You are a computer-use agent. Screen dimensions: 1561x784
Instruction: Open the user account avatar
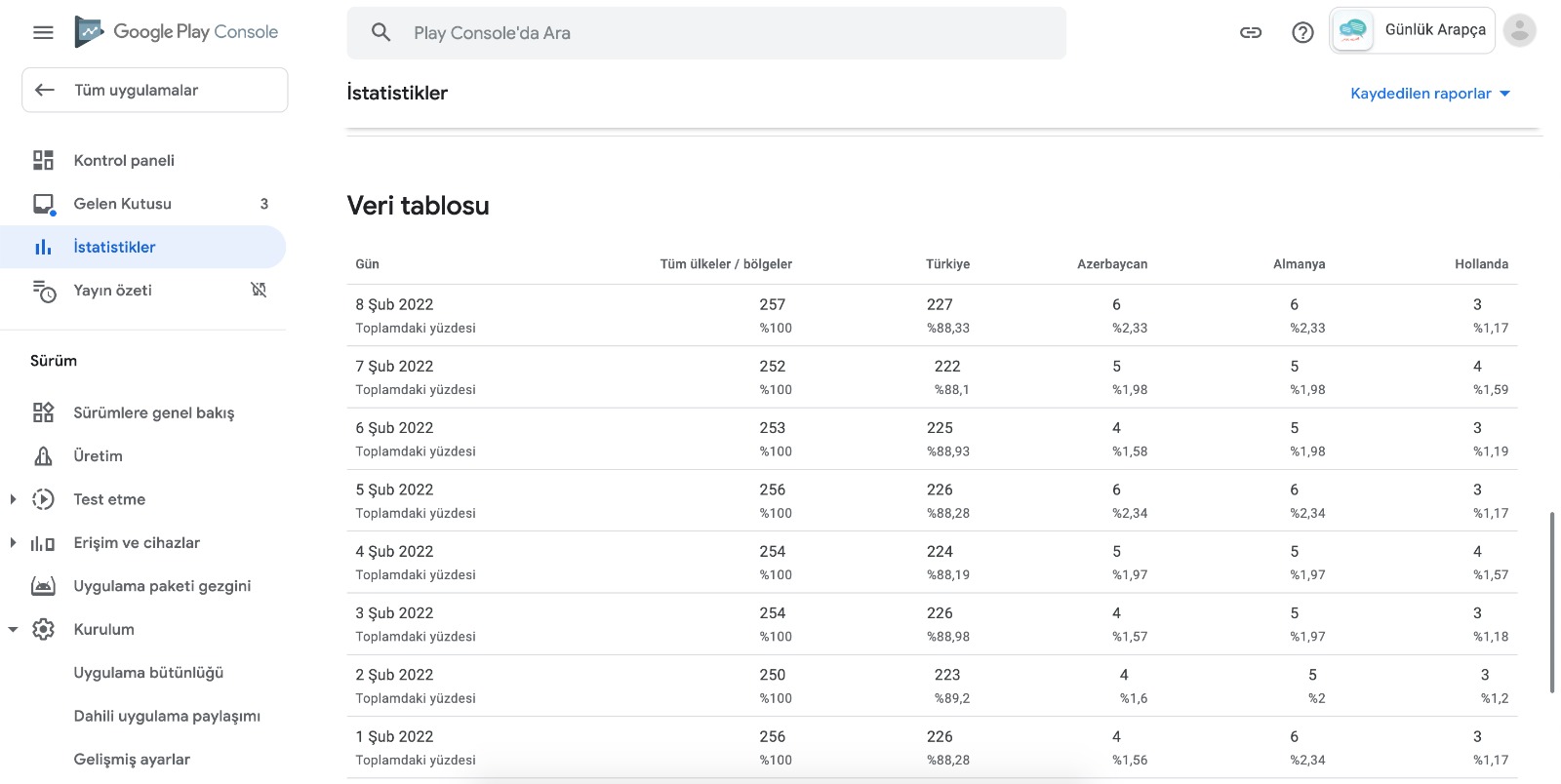[1519, 30]
